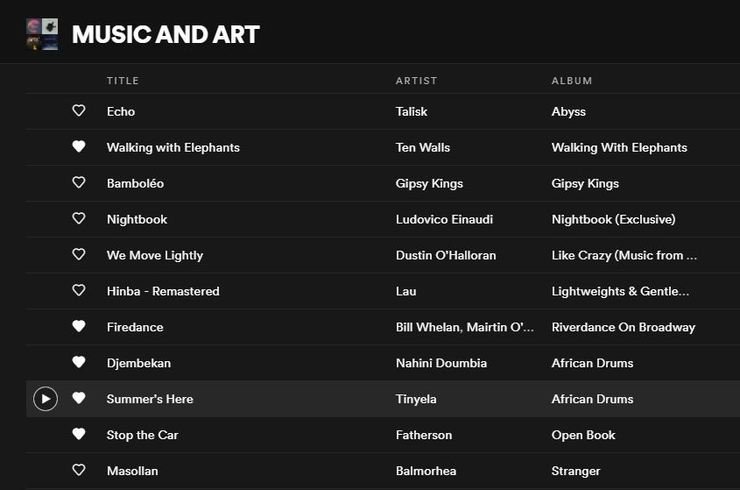Select the Stop the Car track title
Screen dimensions: 740x490
click(142, 435)
